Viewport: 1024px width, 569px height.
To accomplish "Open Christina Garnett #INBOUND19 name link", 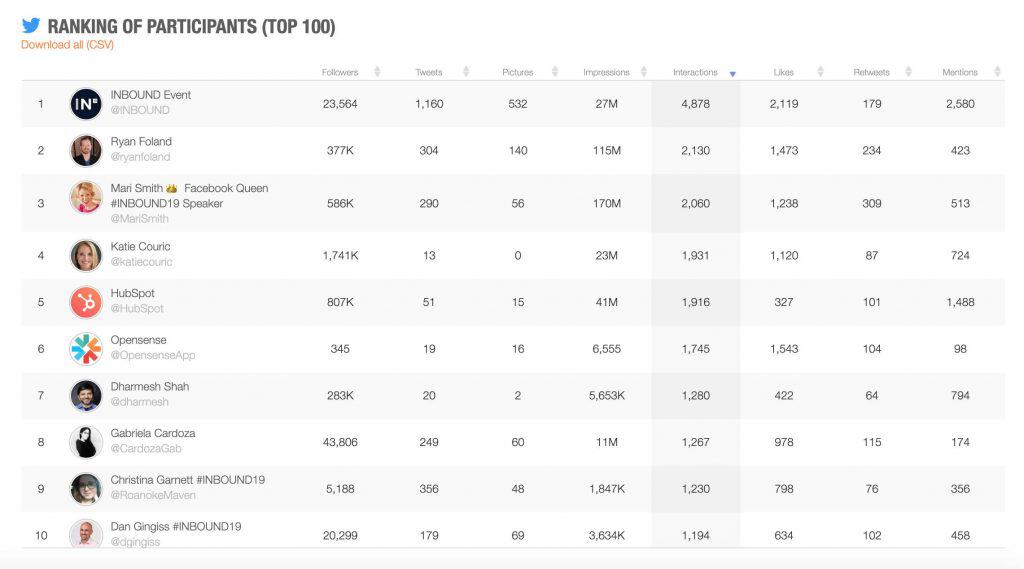I will [x=187, y=480].
